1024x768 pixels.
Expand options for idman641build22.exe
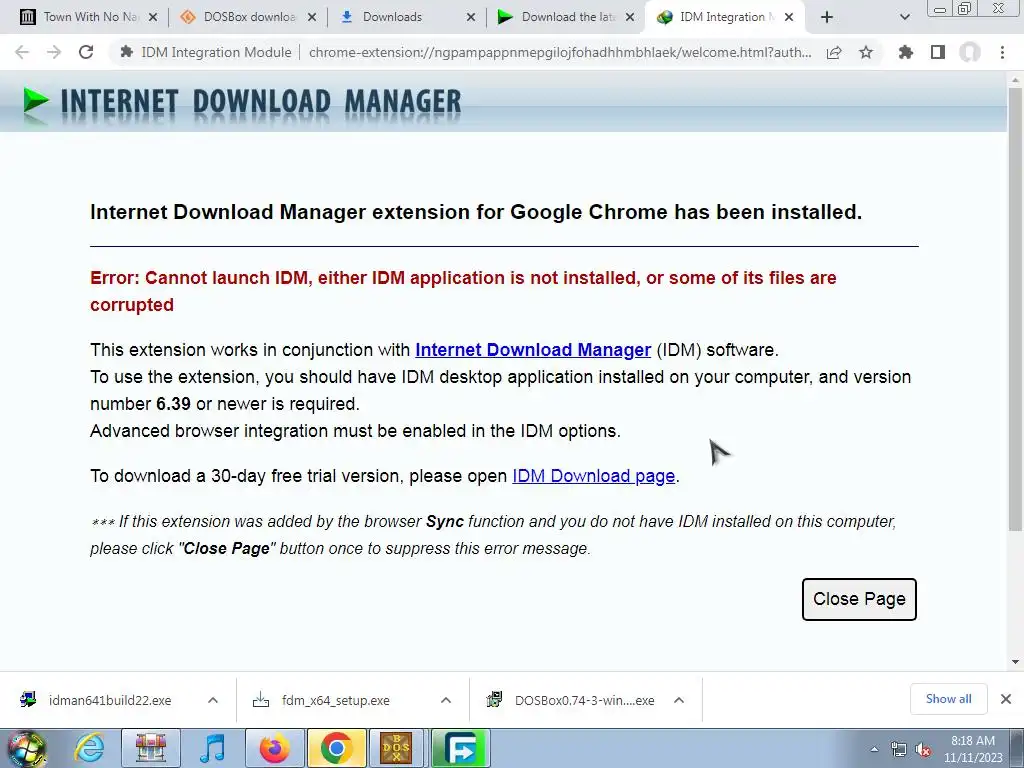[213, 700]
